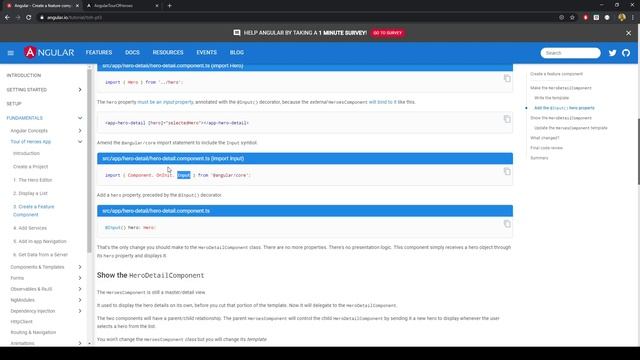This screenshot has height=360, width=640.
Task: Dismiss the survey banner with the X
Action: (x=628, y=33)
